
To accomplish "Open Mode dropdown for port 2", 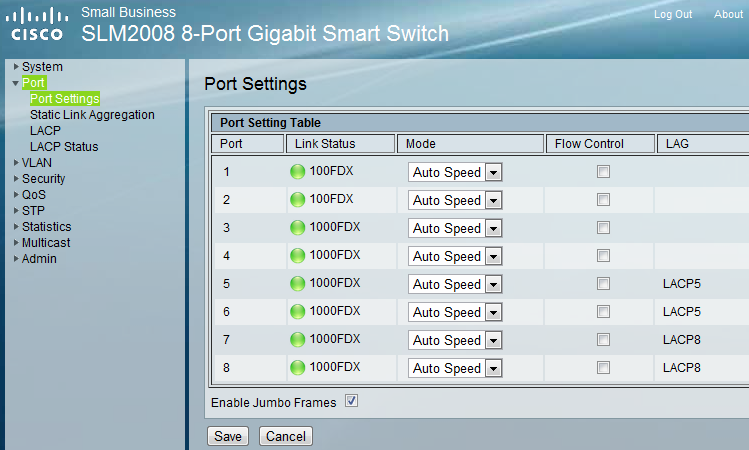I will pos(455,200).
